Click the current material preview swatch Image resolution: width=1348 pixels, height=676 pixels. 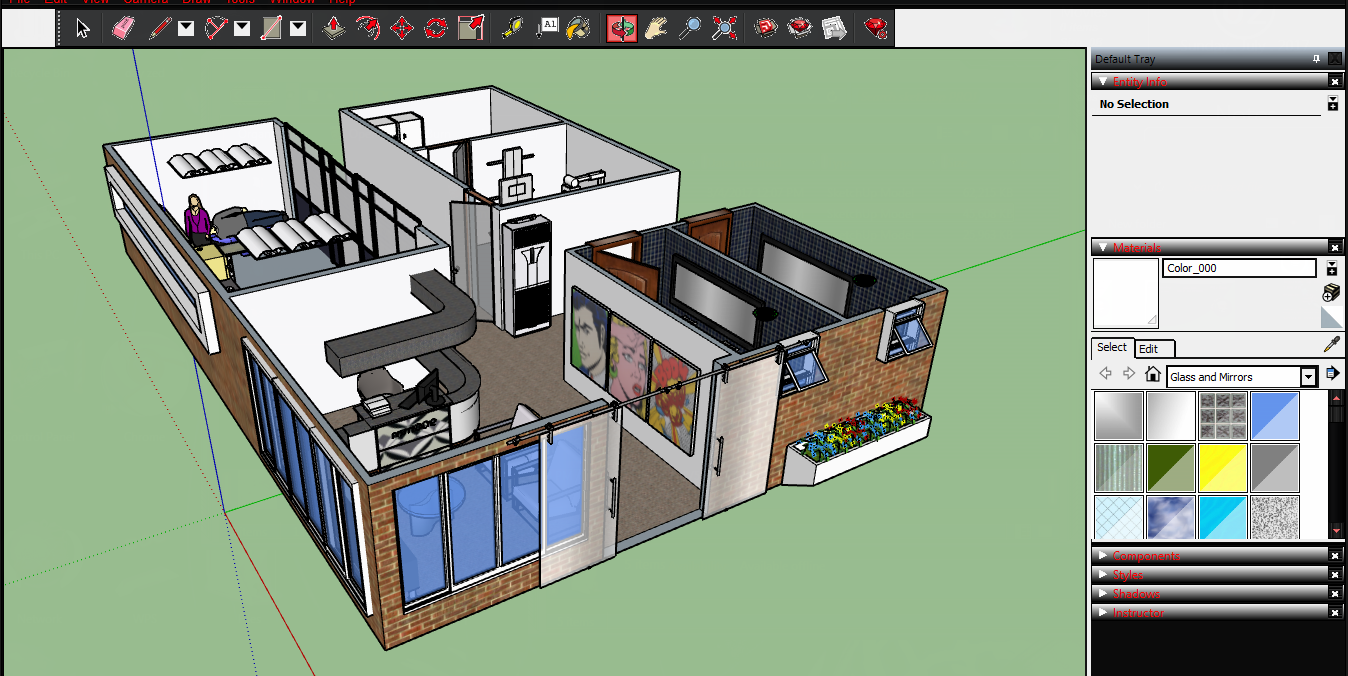pyautogui.click(x=1126, y=294)
